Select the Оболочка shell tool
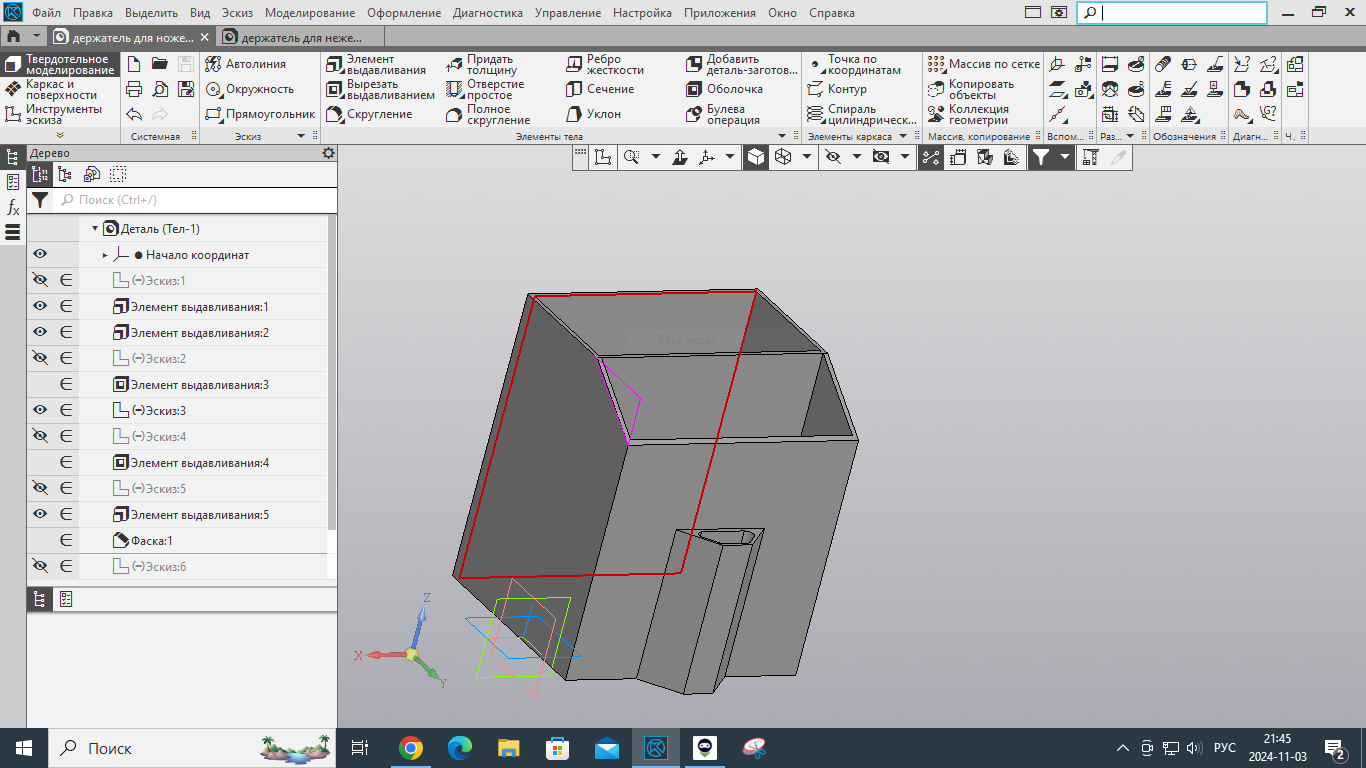This screenshot has width=1366, height=768. pos(725,89)
